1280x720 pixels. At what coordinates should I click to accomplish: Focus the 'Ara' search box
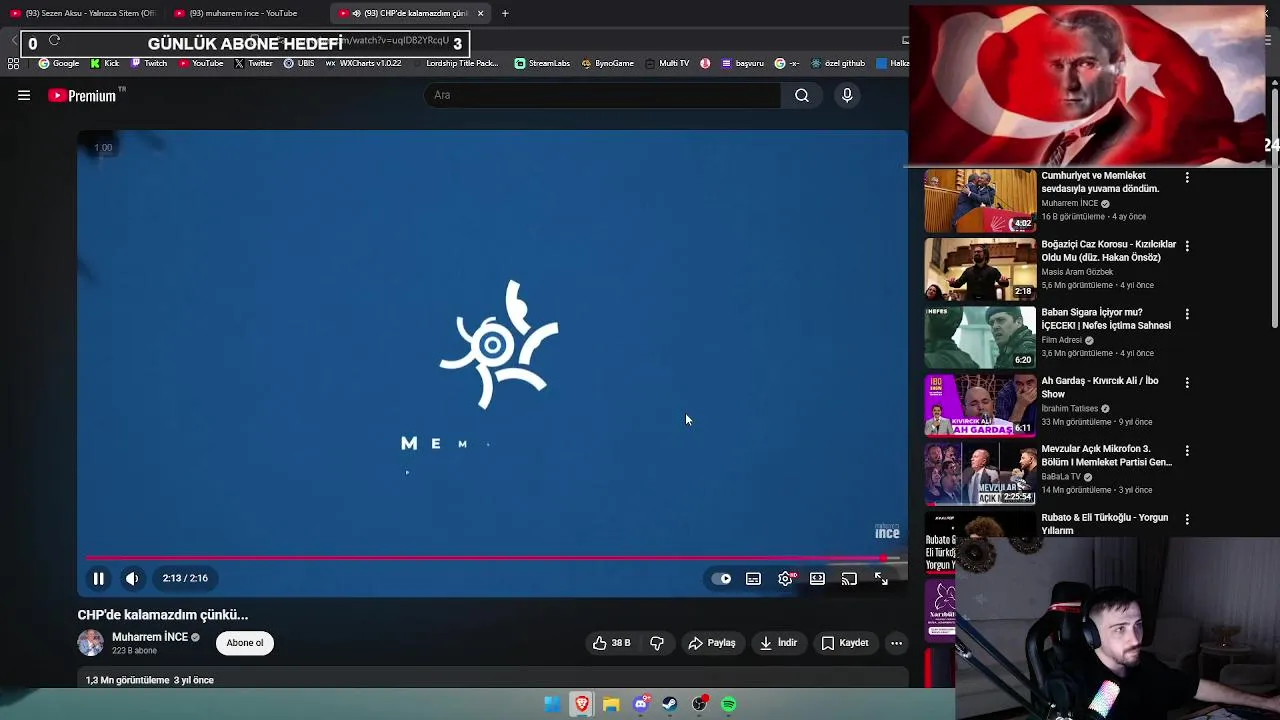point(603,95)
